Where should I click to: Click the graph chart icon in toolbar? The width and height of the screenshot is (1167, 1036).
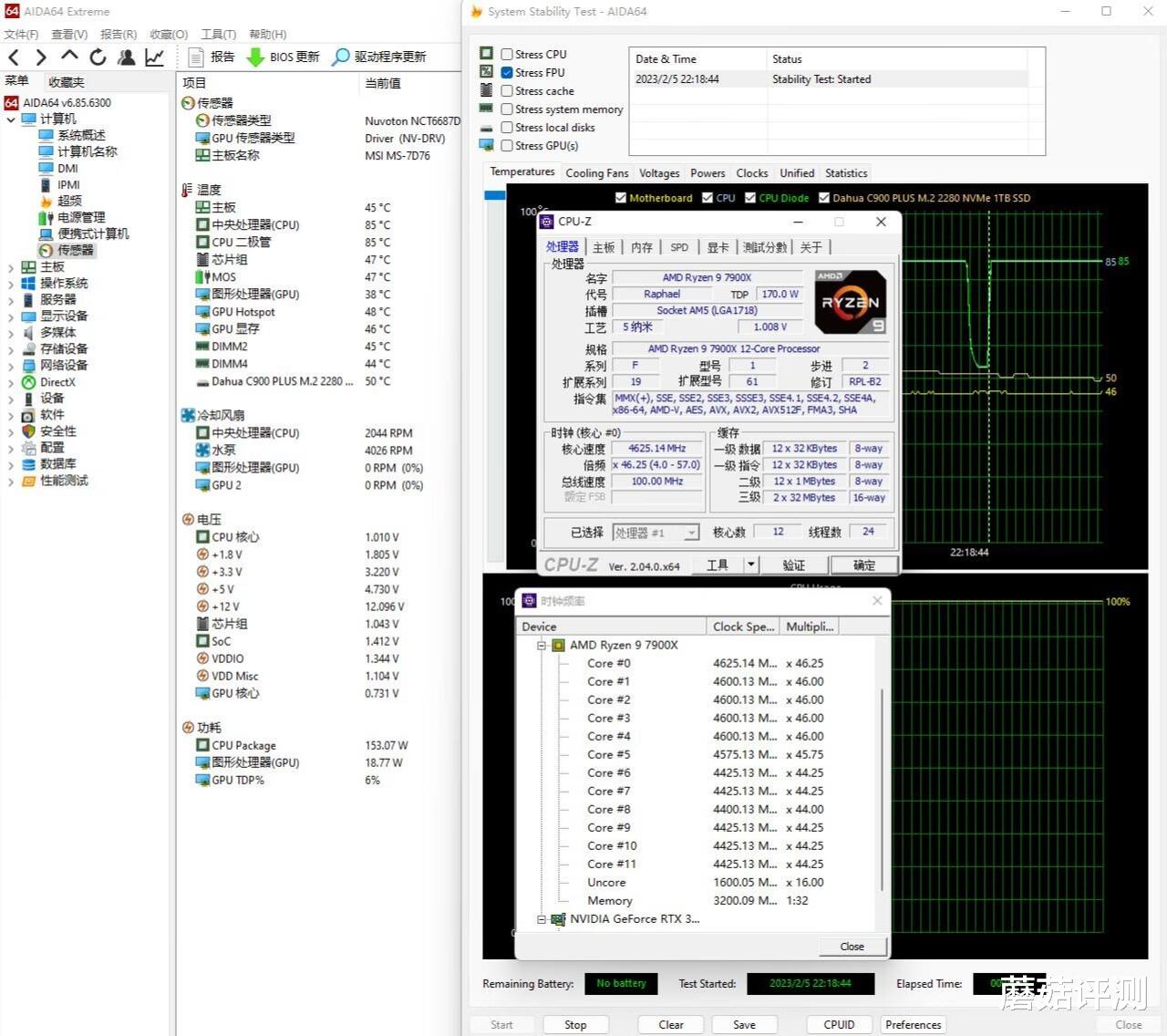(155, 57)
